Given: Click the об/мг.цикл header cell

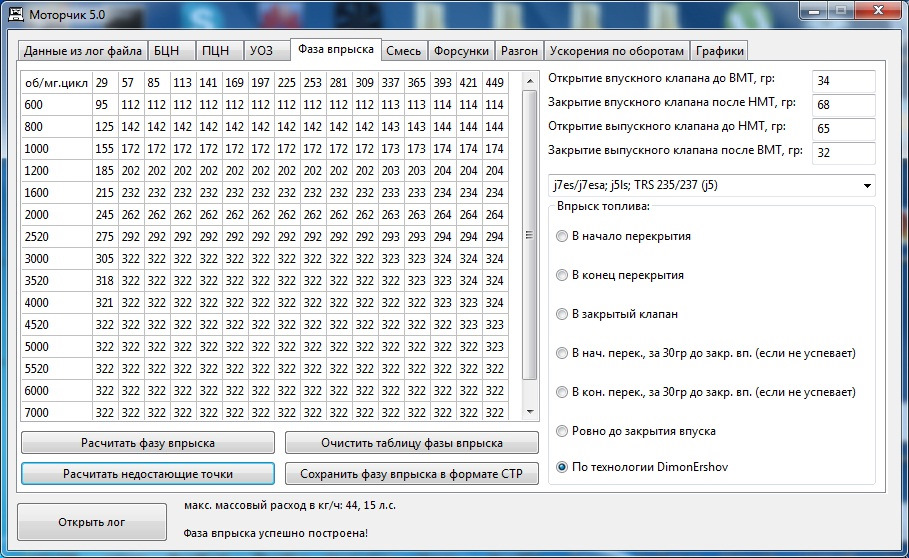Looking at the screenshot, I should click(57, 83).
